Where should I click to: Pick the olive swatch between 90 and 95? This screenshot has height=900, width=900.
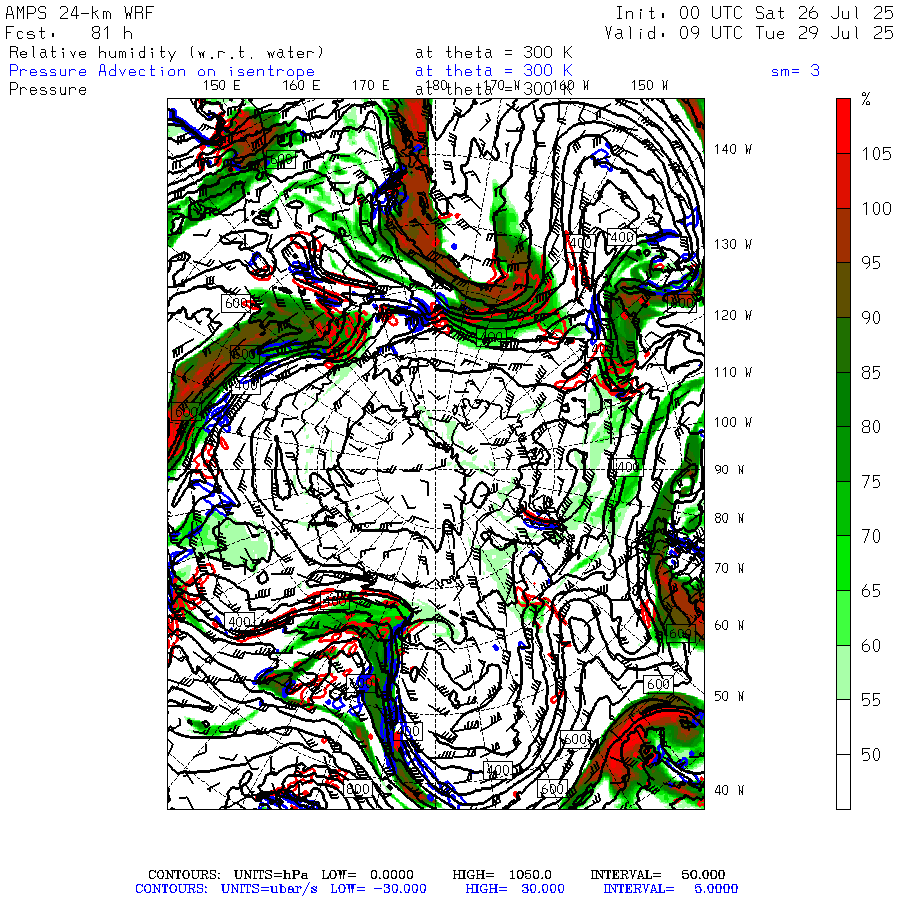843,290
